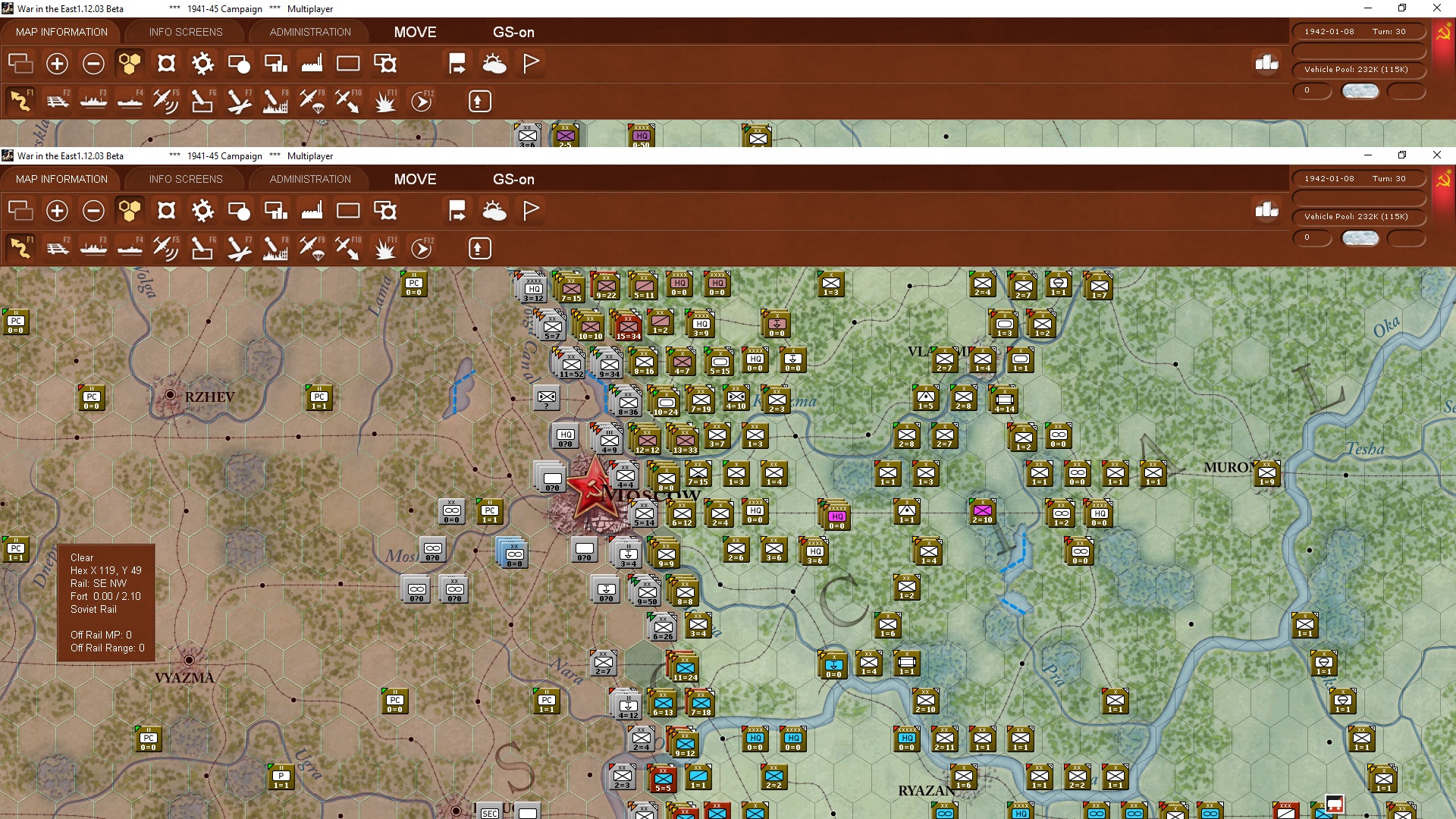1456x819 pixels.
Task: Toggle weather display icon in front window
Action: (x=494, y=211)
